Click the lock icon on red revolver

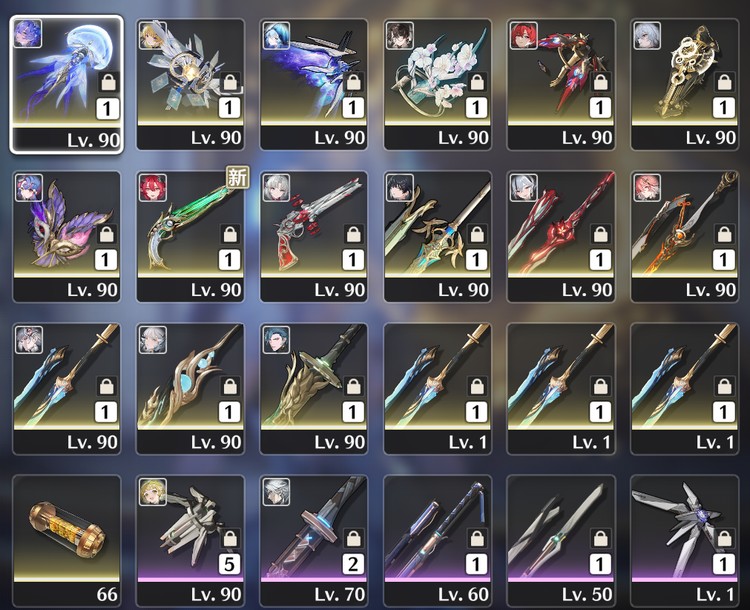[x=353, y=234]
